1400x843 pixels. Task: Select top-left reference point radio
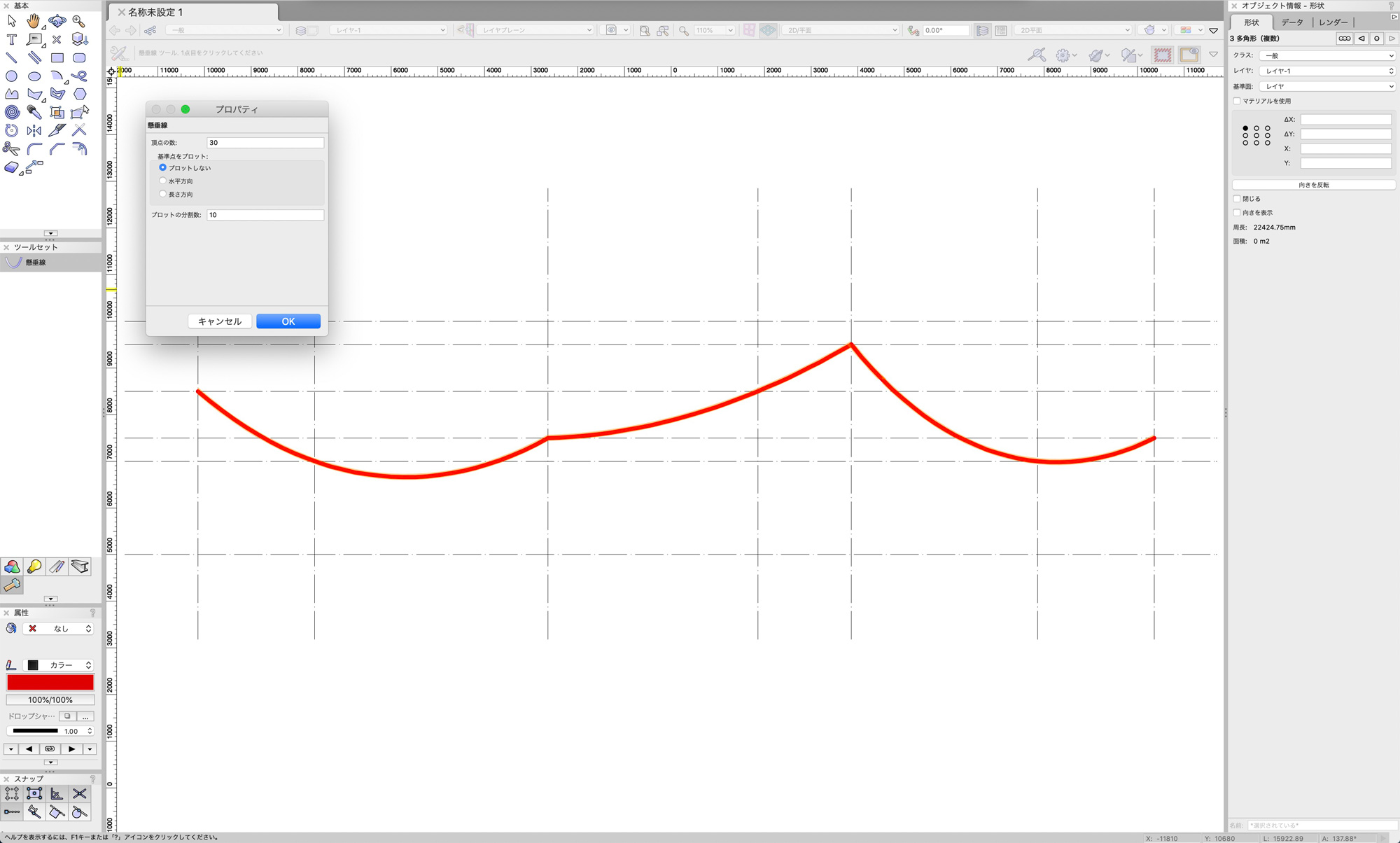(1245, 128)
